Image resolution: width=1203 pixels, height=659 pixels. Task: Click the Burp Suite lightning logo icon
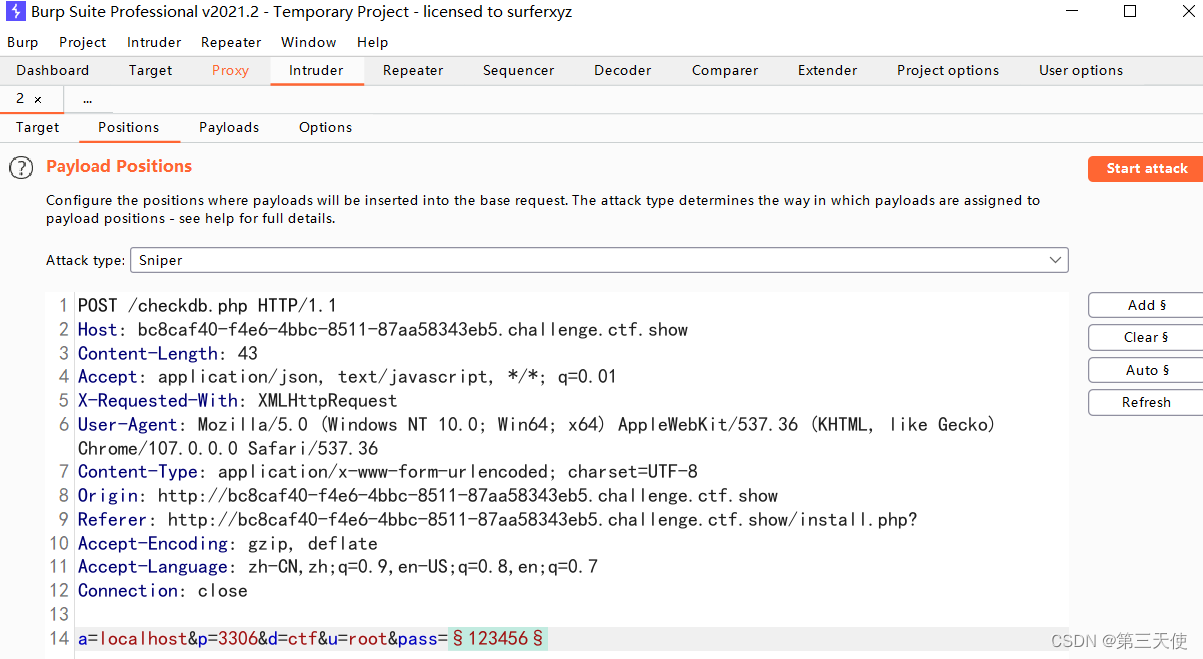point(14,12)
